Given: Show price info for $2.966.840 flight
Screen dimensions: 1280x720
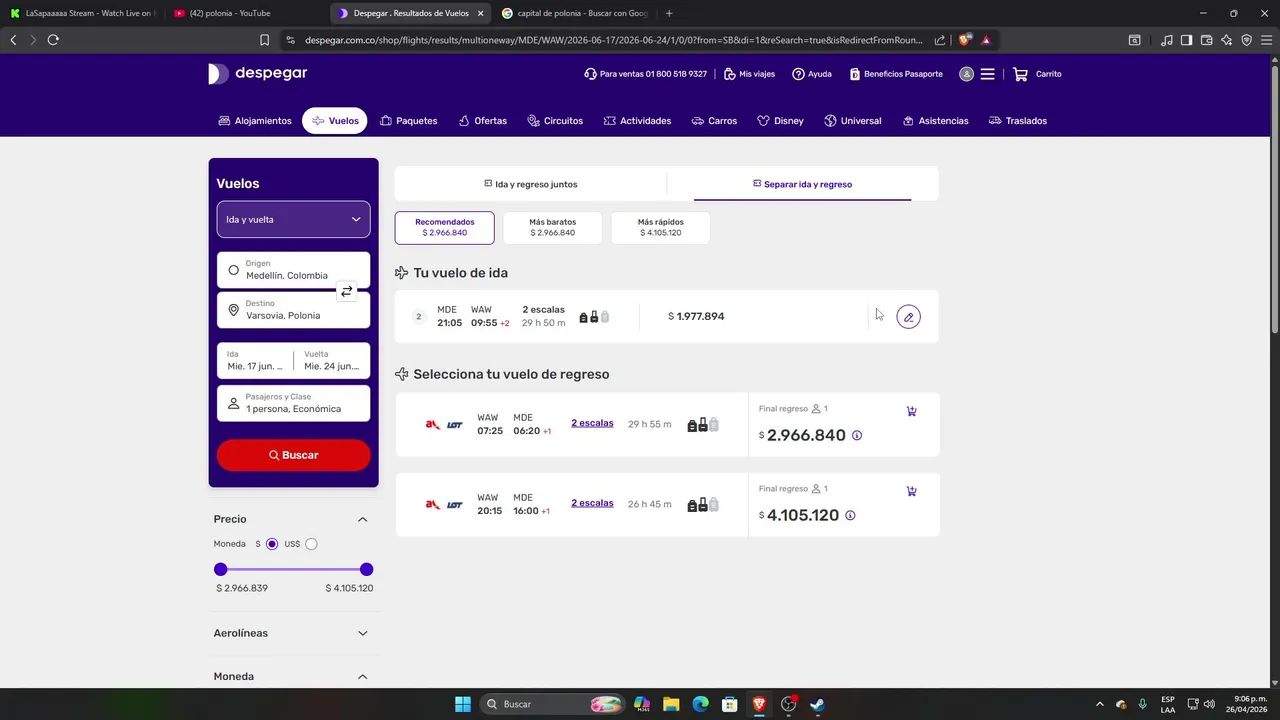Looking at the screenshot, I should click(x=857, y=435).
